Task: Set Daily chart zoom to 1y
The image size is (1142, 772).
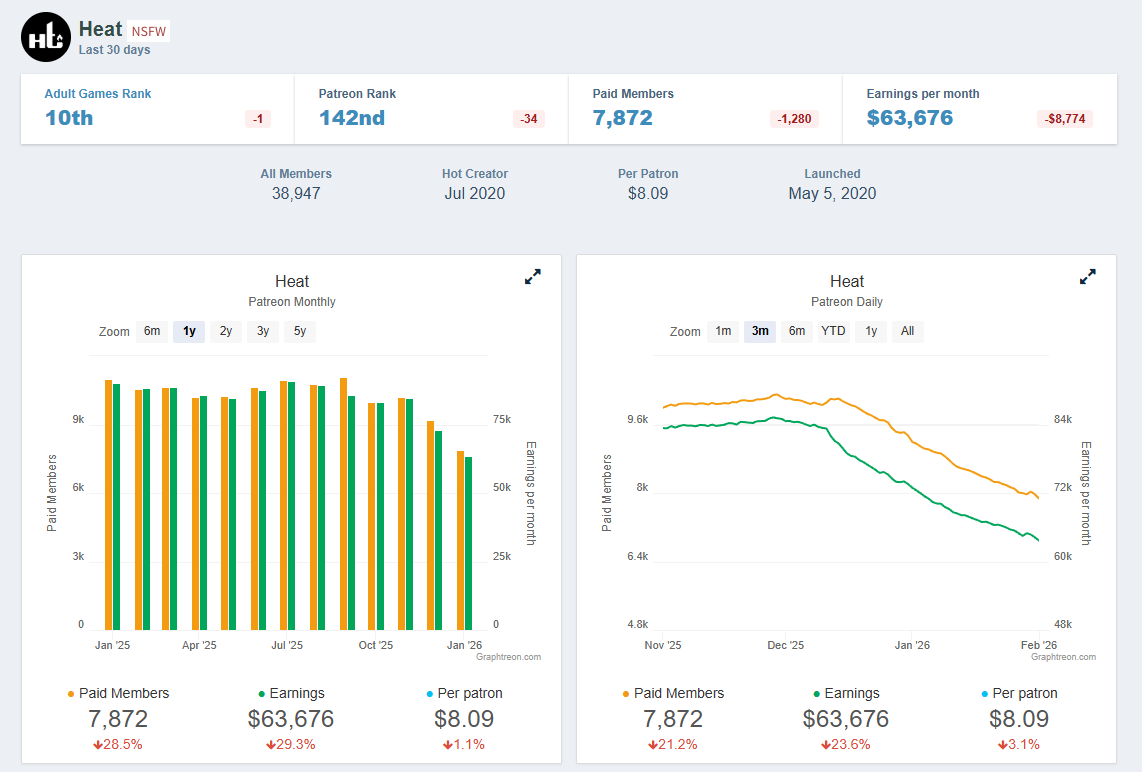Action: tap(871, 331)
